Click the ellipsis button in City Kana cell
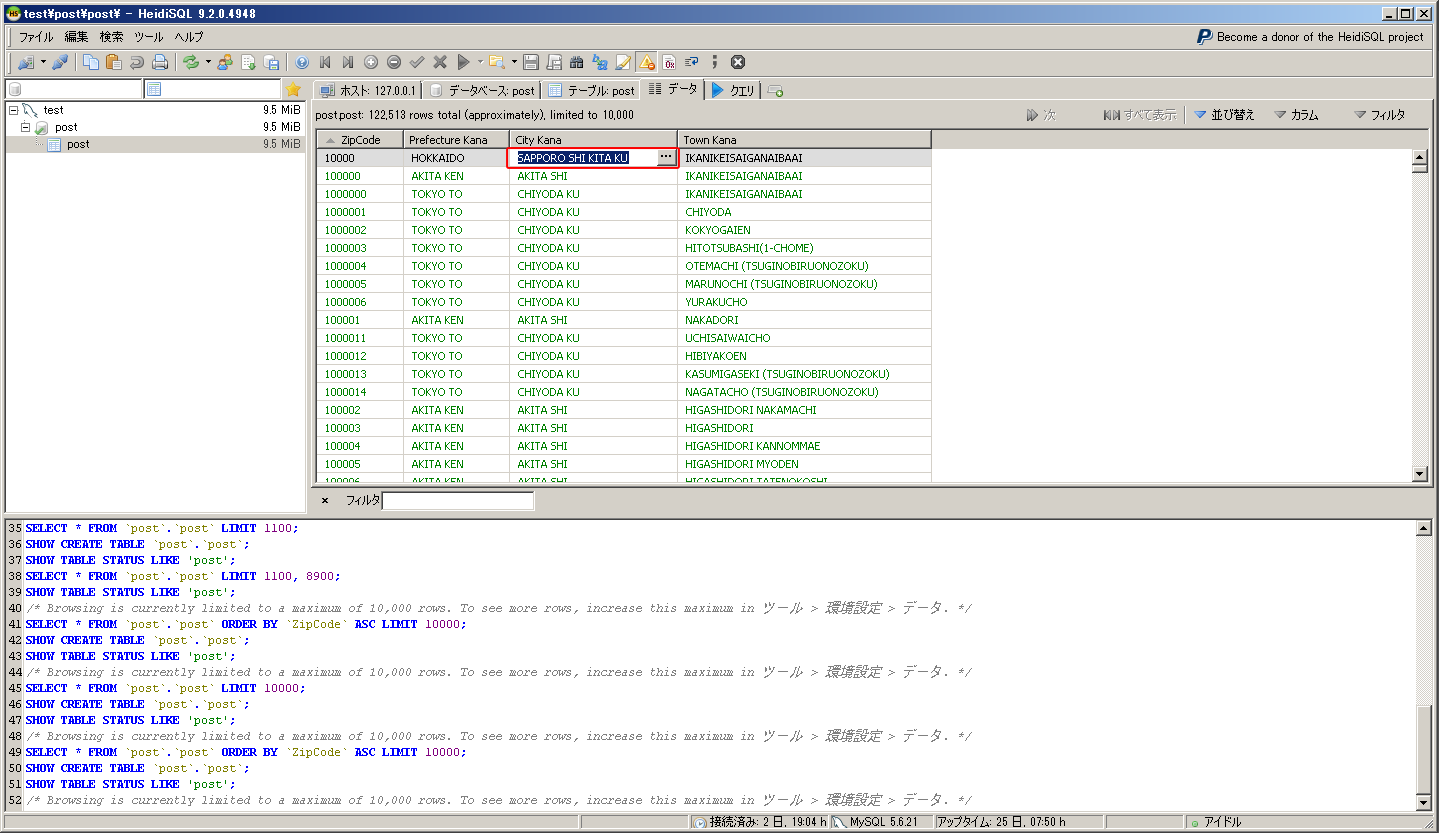The image size is (1439, 833). pos(666,158)
